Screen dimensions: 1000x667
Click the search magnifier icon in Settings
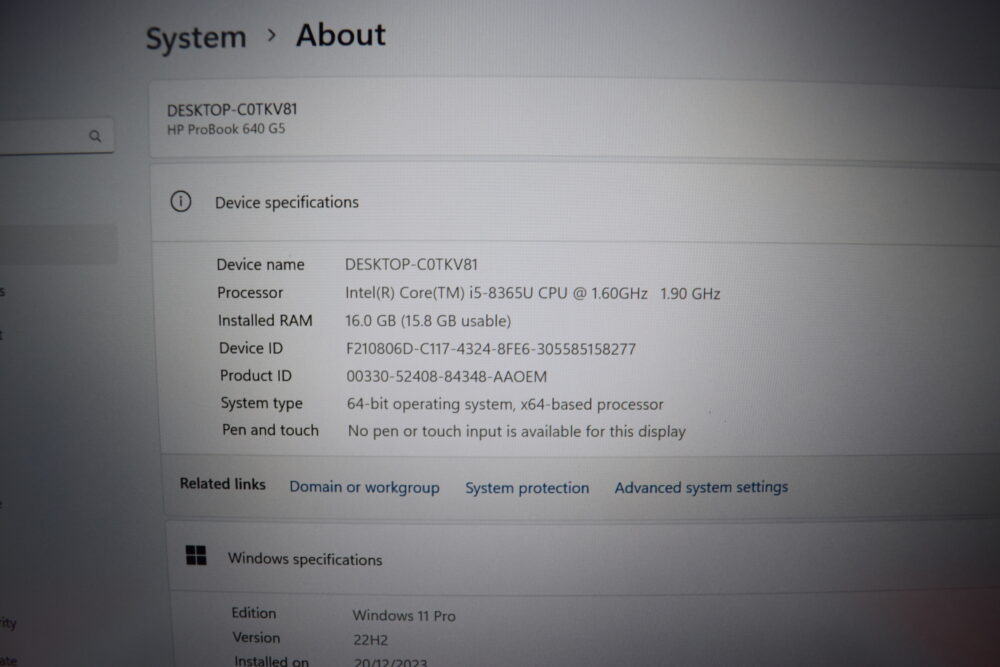click(x=95, y=136)
